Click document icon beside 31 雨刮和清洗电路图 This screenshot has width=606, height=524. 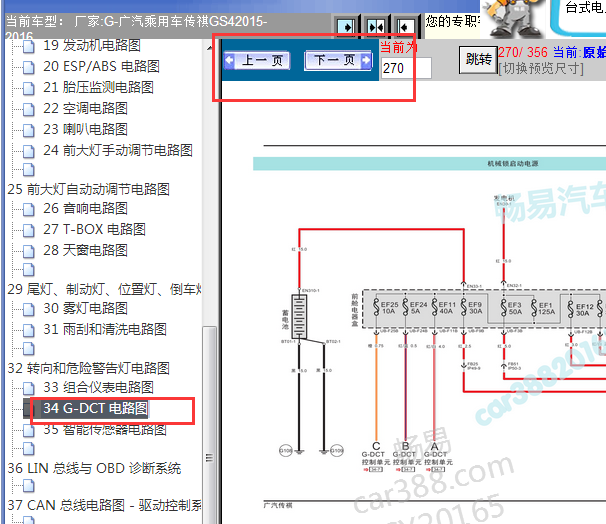pyautogui.click(x=28, y=330)
